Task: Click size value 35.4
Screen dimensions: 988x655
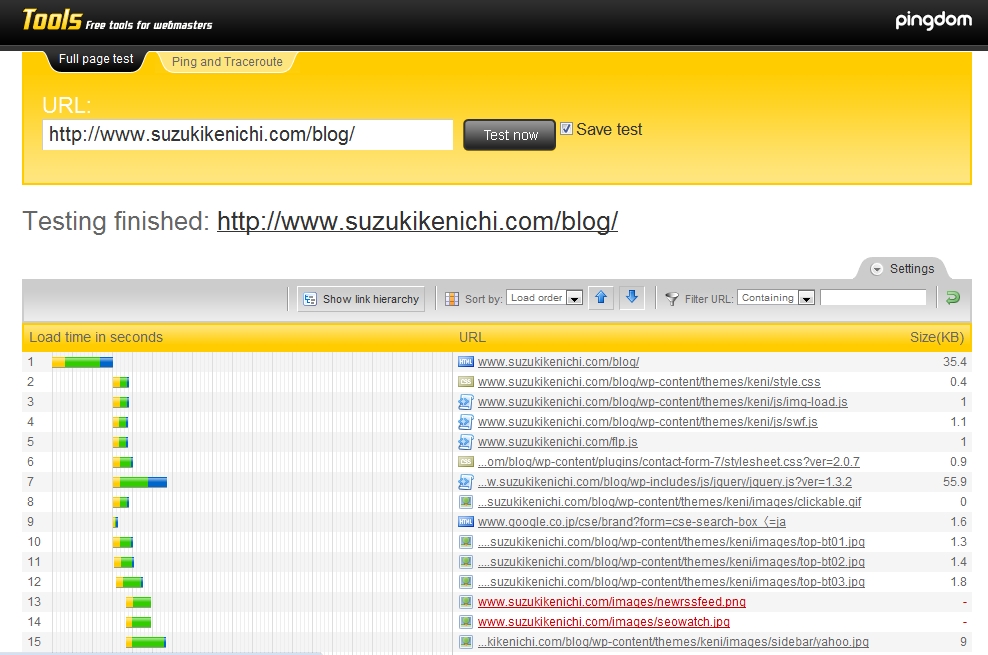Action: coord(955,362)
